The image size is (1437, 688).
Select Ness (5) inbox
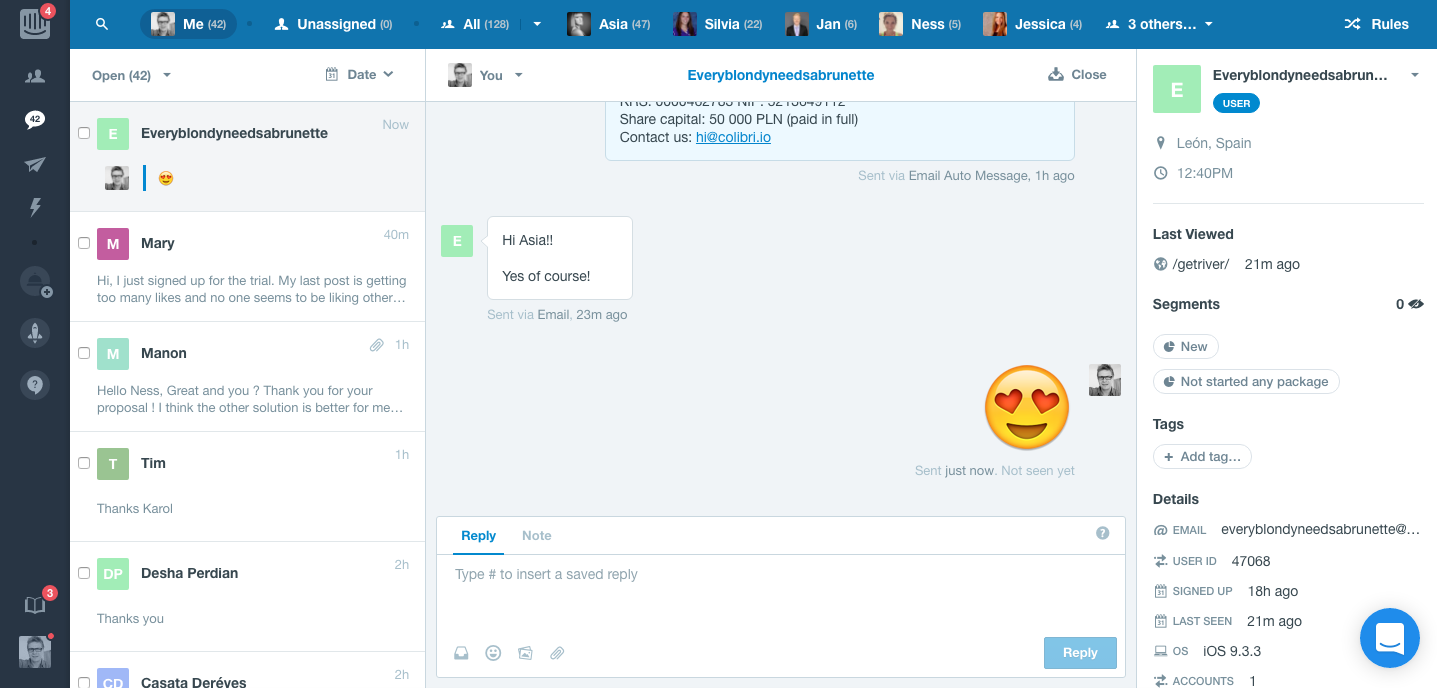point(920,24)
